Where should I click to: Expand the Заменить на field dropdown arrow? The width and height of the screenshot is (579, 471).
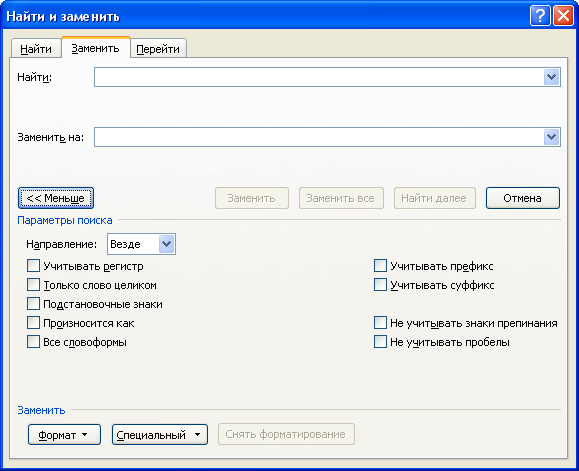[x=551, y=137]
